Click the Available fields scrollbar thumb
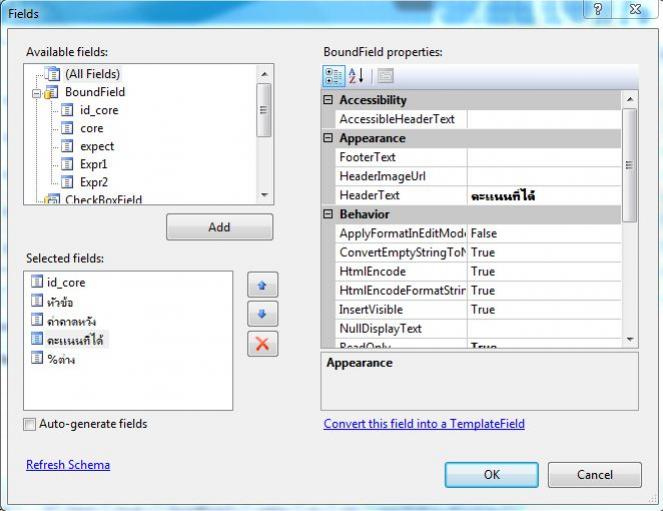 point(264,110)
